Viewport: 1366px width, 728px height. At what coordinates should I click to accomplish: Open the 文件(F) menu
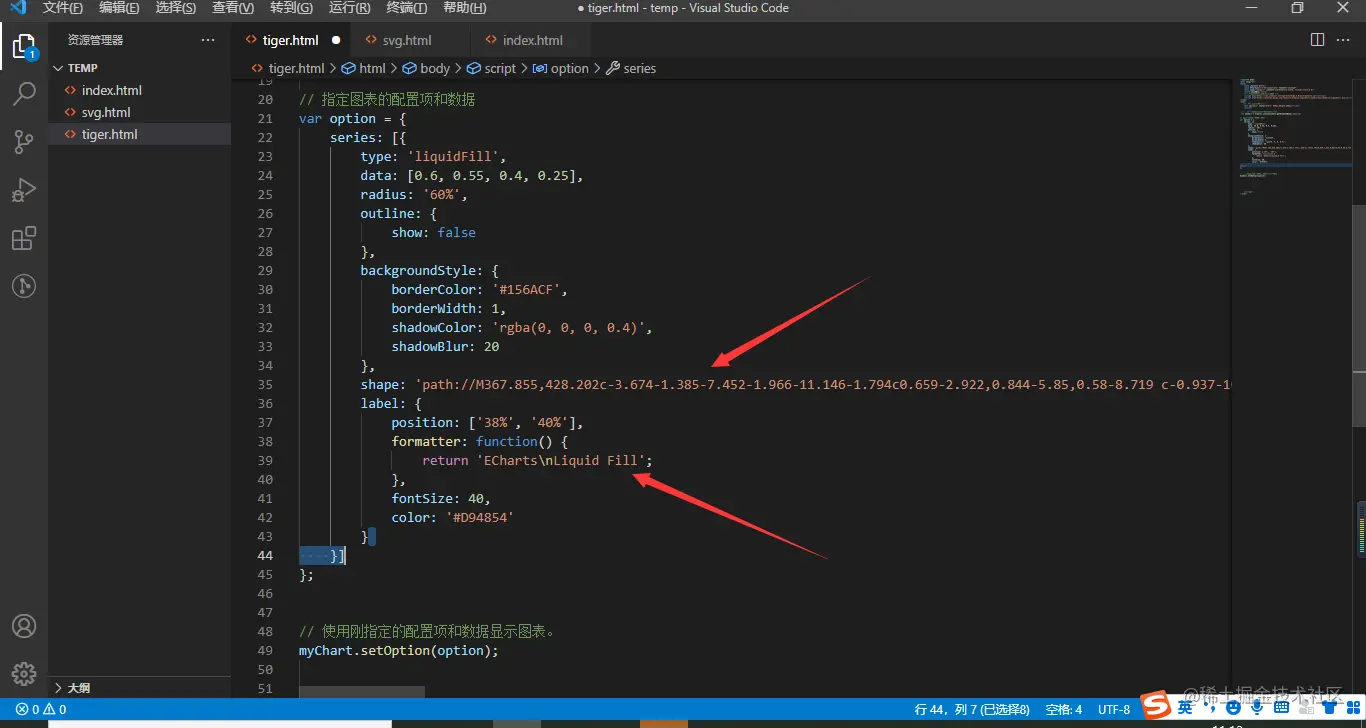click(x=63, y=8)
